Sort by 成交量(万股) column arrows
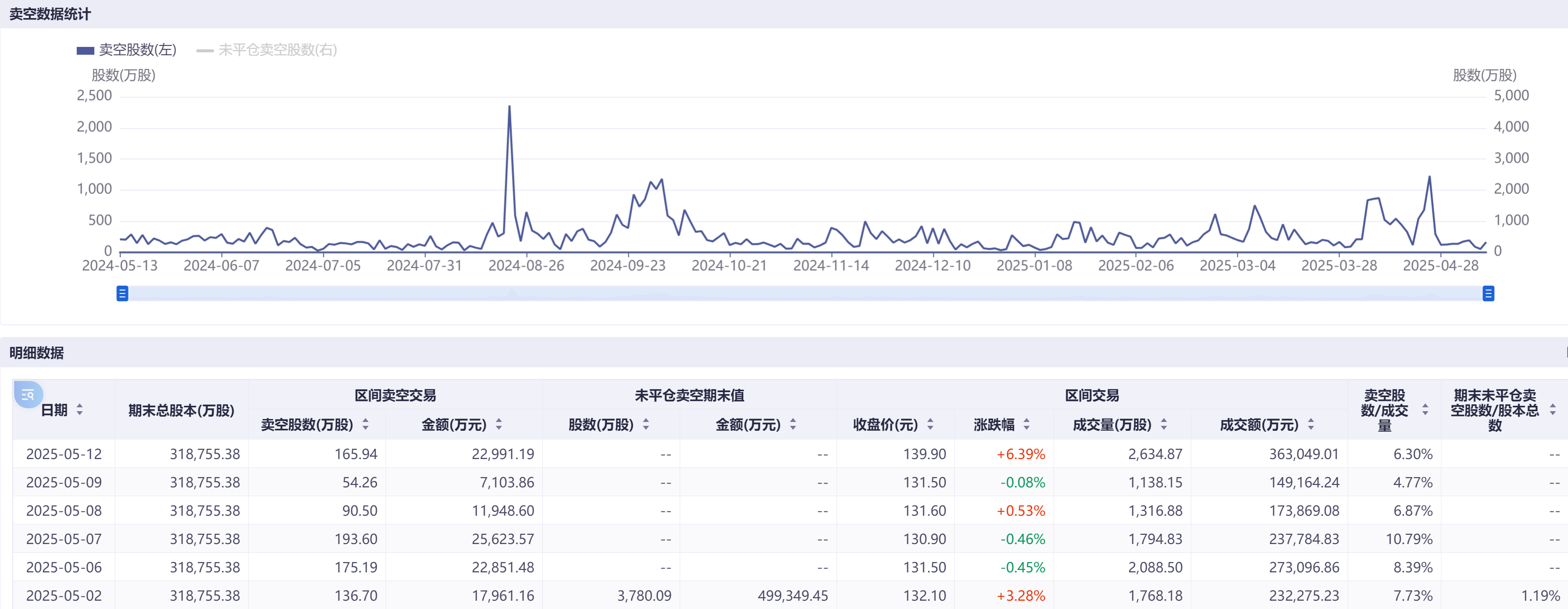Screen dimensions: 1568x609 [x=1163, y=425]
